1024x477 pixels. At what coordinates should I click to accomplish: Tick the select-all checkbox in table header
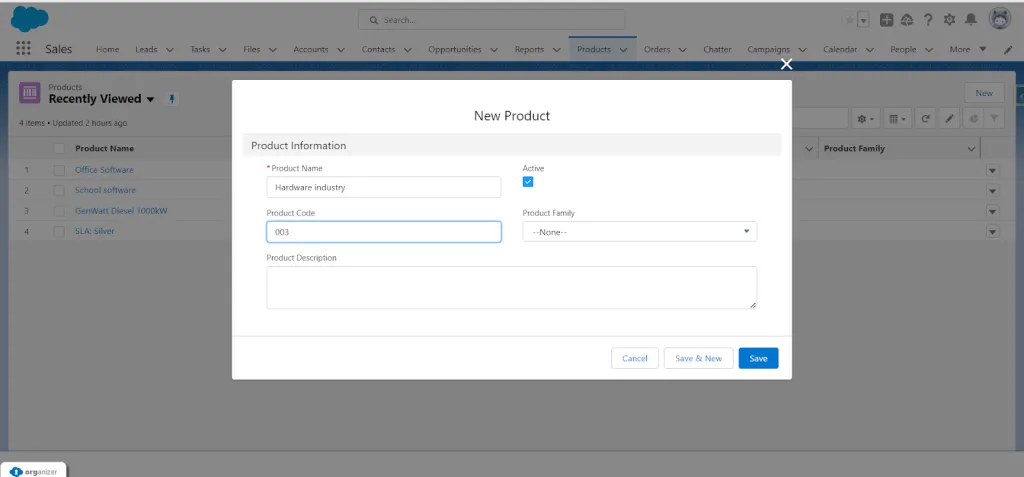59,148
